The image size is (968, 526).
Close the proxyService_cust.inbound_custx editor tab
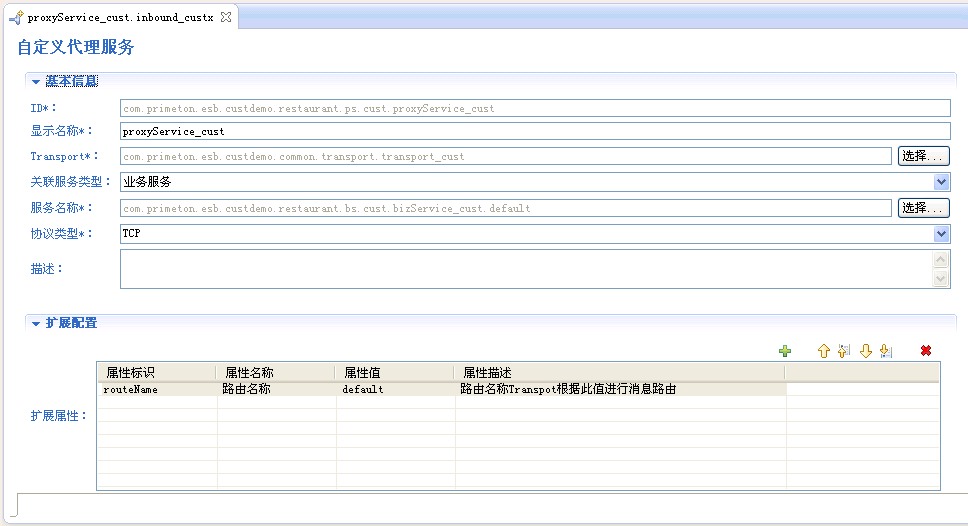(226, 18)
